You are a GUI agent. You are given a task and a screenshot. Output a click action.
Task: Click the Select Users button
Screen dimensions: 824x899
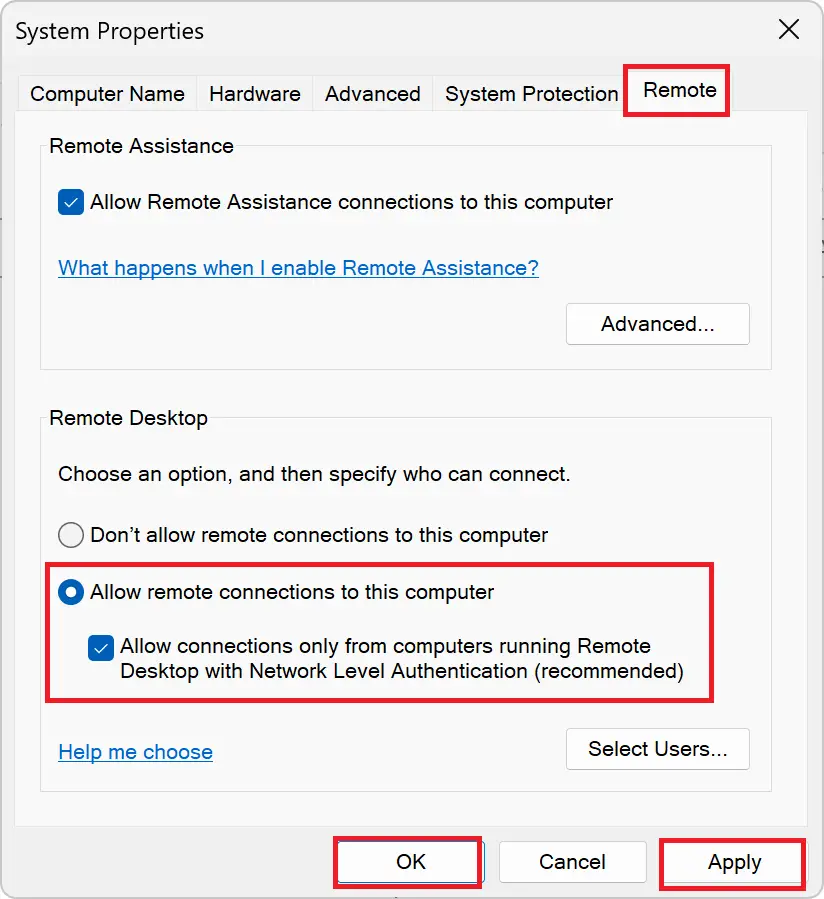tap(657, 749)
